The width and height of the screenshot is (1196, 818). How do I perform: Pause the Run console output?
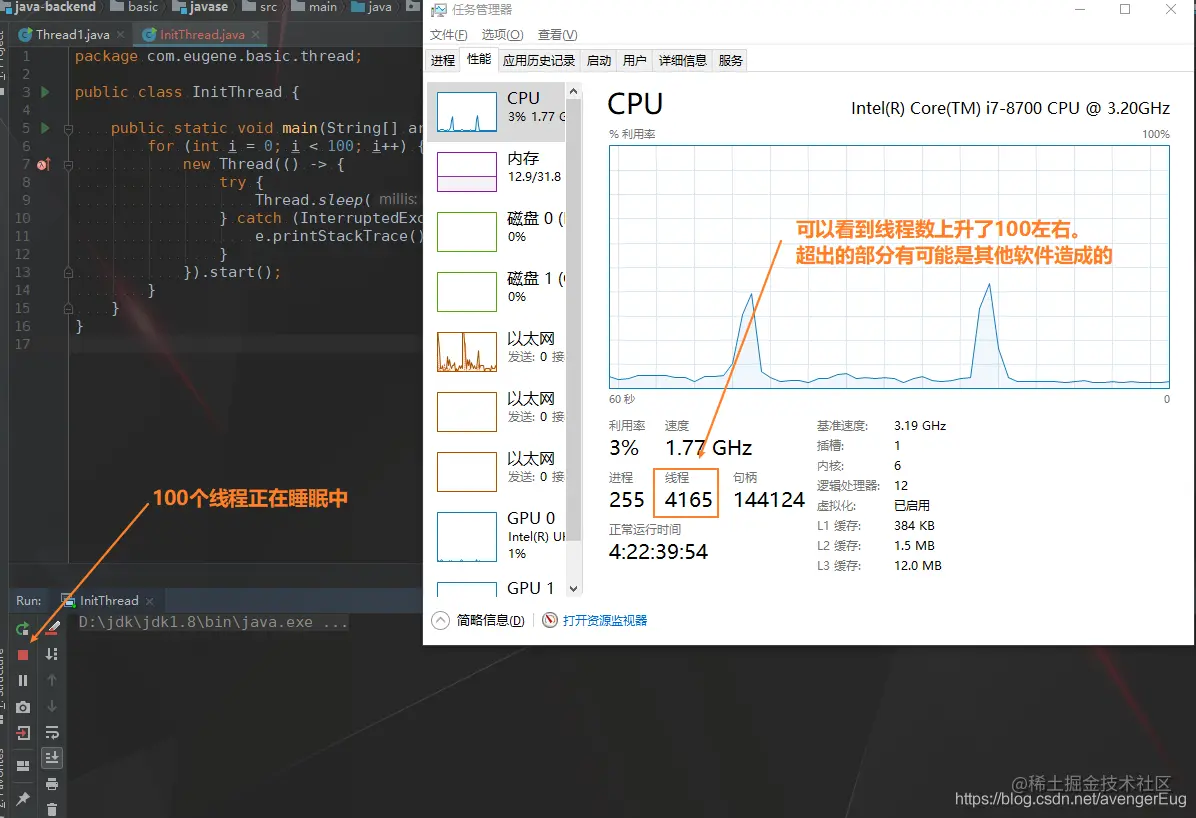pos(23,681)
